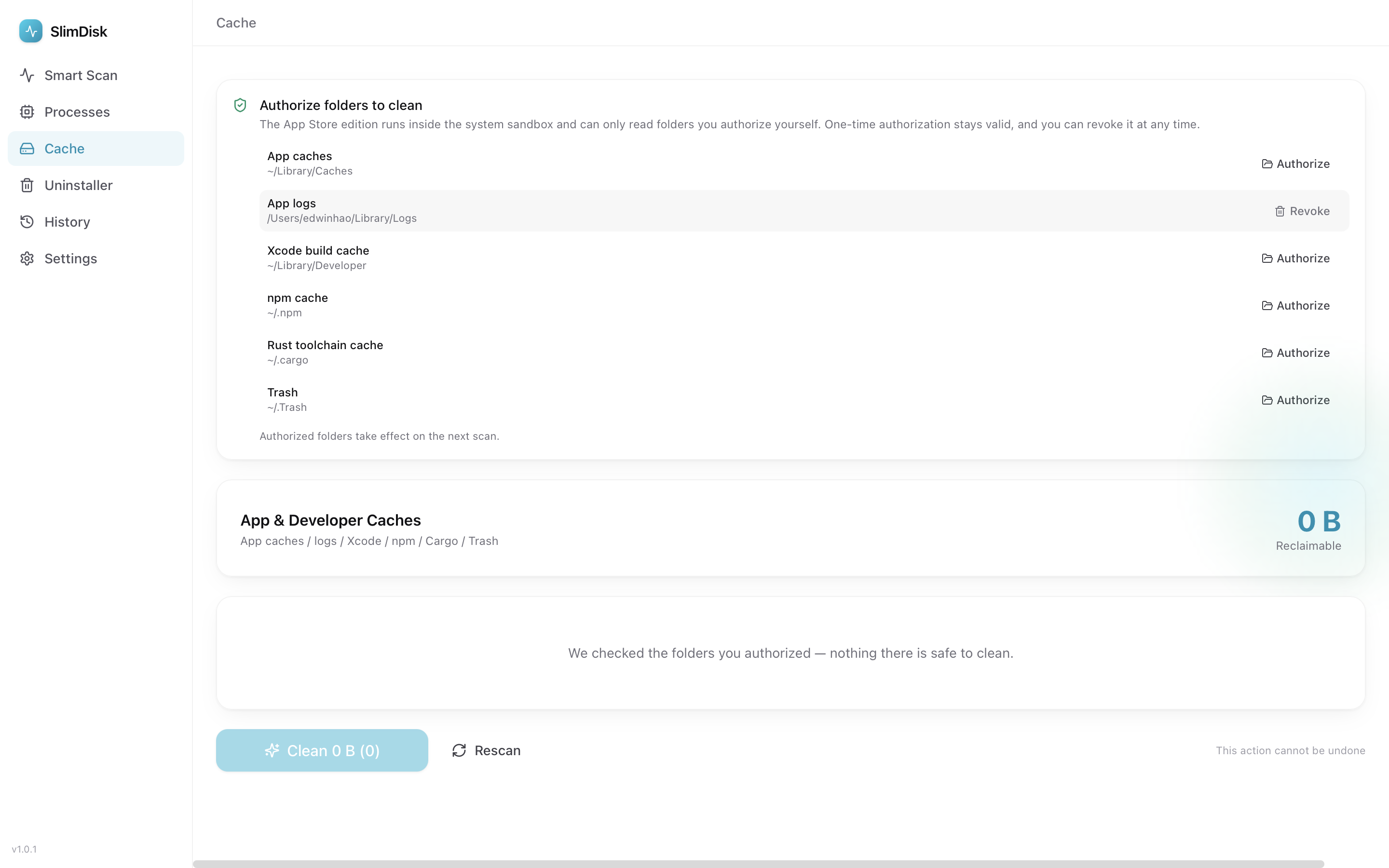This screenshot has width=1389, height=868.
Task: Click the Uninstaller trash icon
Action: pyautogui.click(x=27, y=186)
